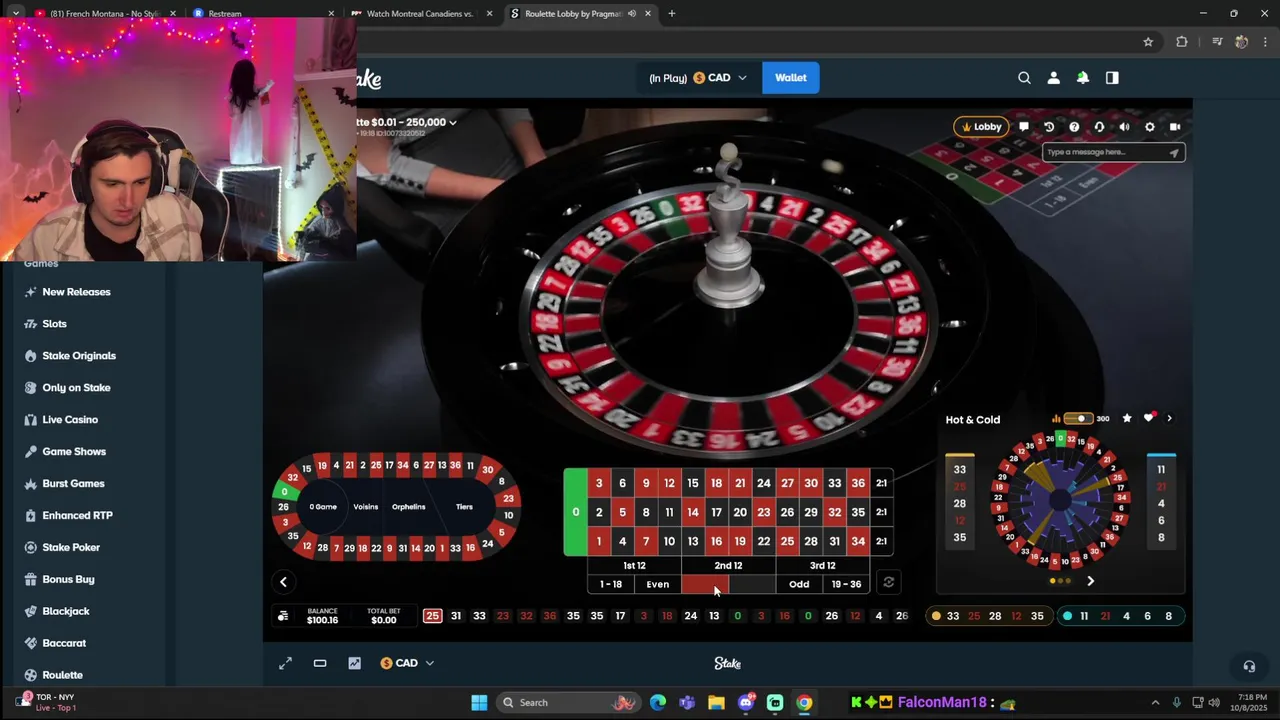Open the bet history clock icon

click(x=1049, y=127)
